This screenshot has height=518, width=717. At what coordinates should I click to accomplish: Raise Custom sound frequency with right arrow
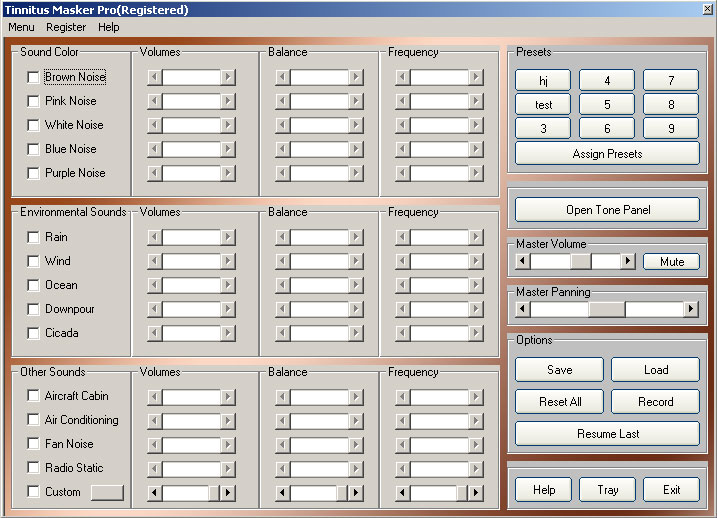(x=476, y=492)
